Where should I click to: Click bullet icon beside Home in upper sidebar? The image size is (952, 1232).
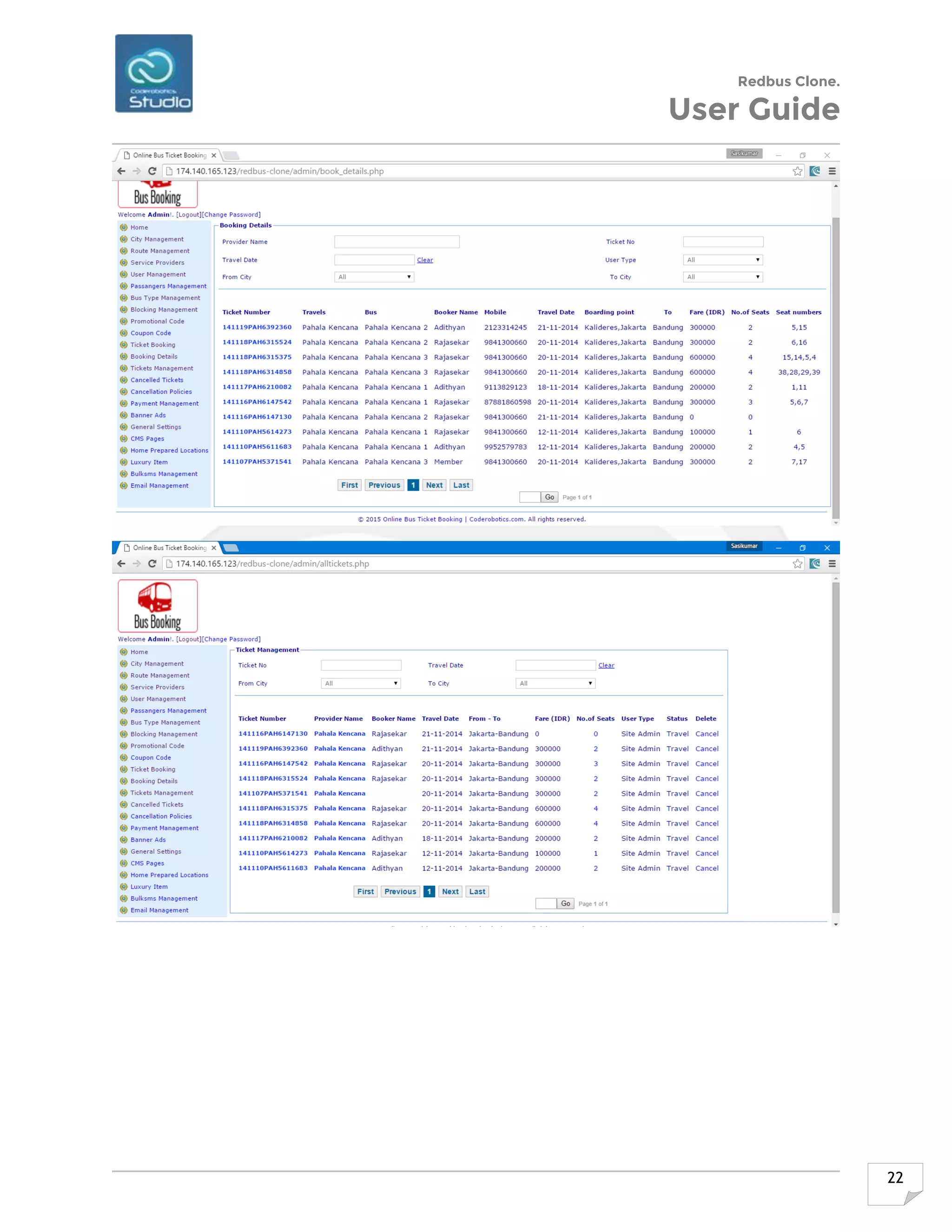tap(124, 227)
